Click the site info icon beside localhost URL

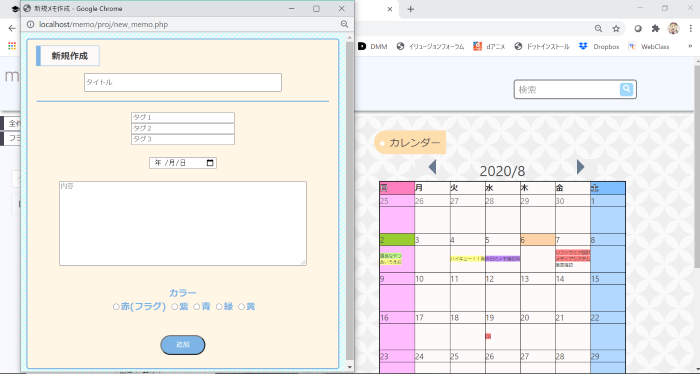pos(30,25)
